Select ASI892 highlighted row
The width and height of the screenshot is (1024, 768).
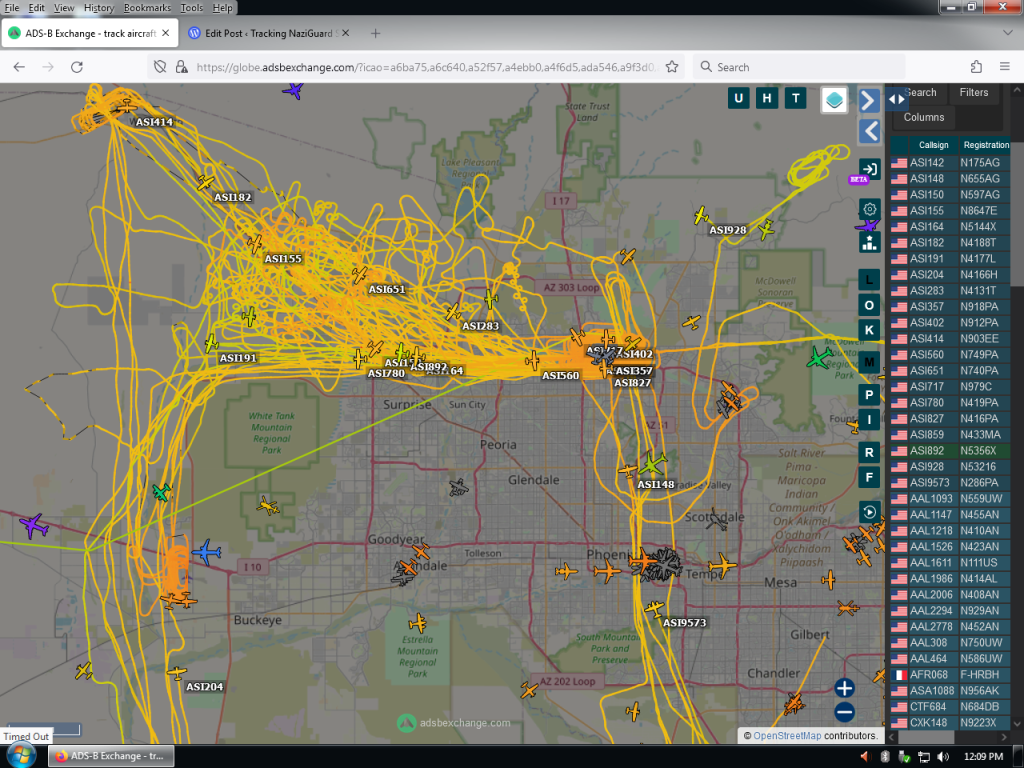[x=950, y=451]
